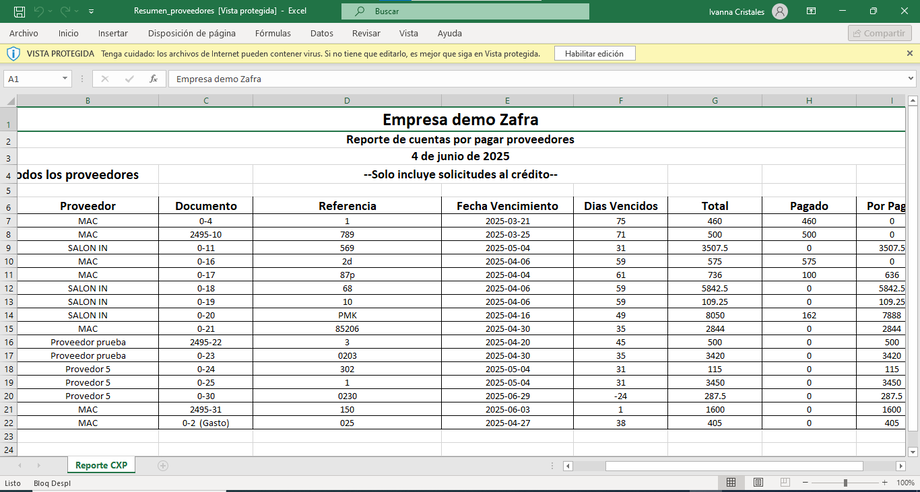Open the Undo history dropdown arrow
Viewport: 920px width, 492px height.
[50, 11]
